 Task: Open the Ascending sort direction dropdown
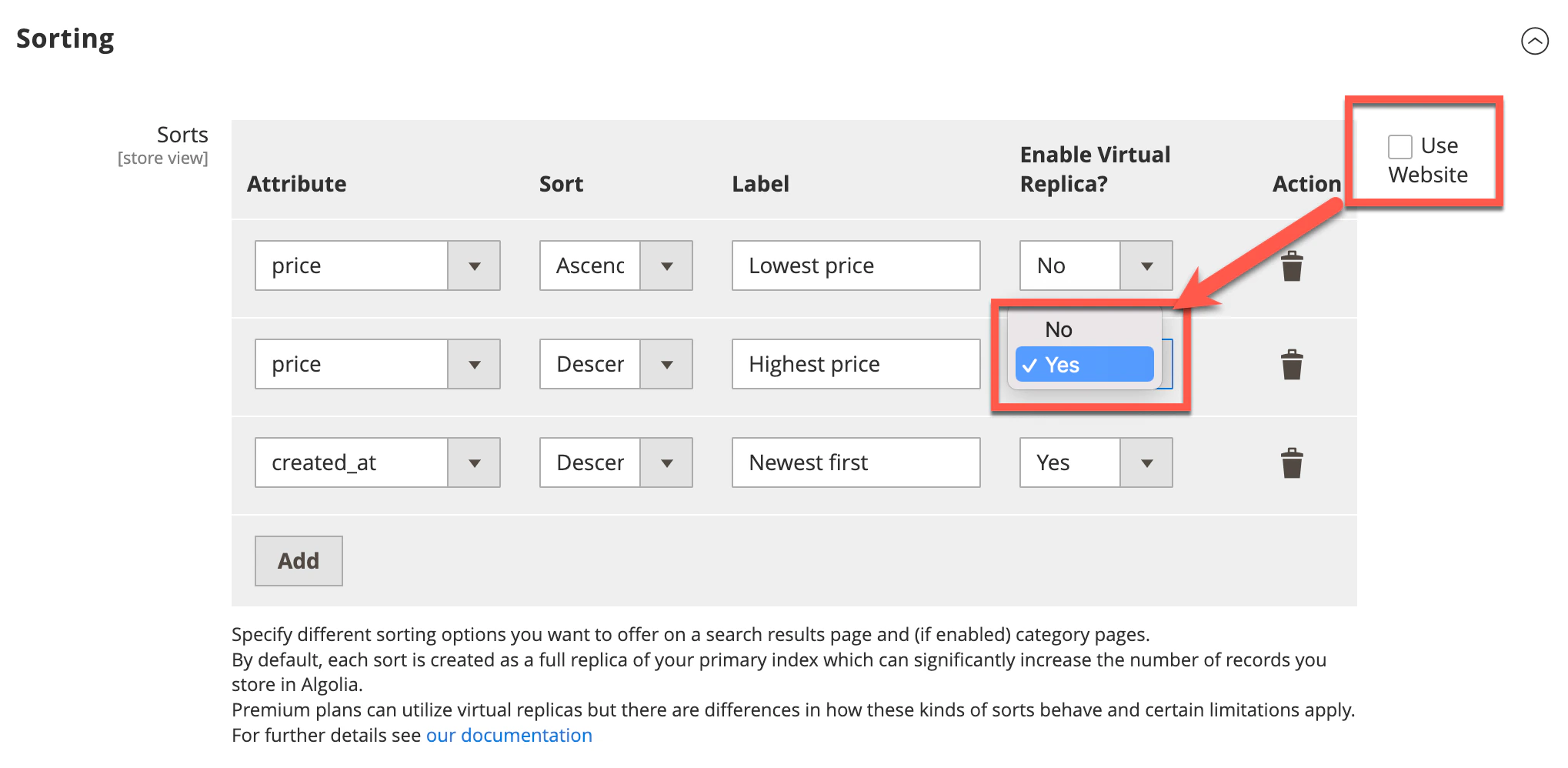pos(667,265)
